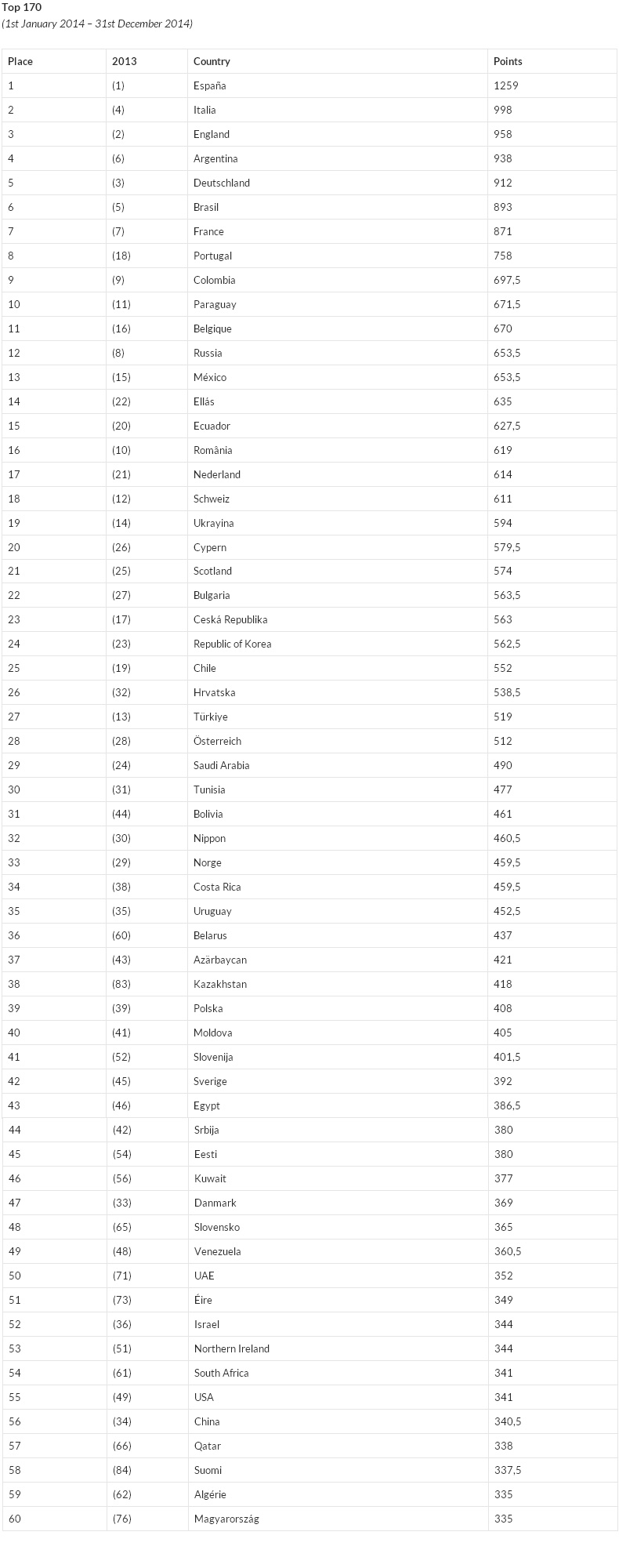
Task: Select the Argentina row country name
Action: (x=215, y=158)
